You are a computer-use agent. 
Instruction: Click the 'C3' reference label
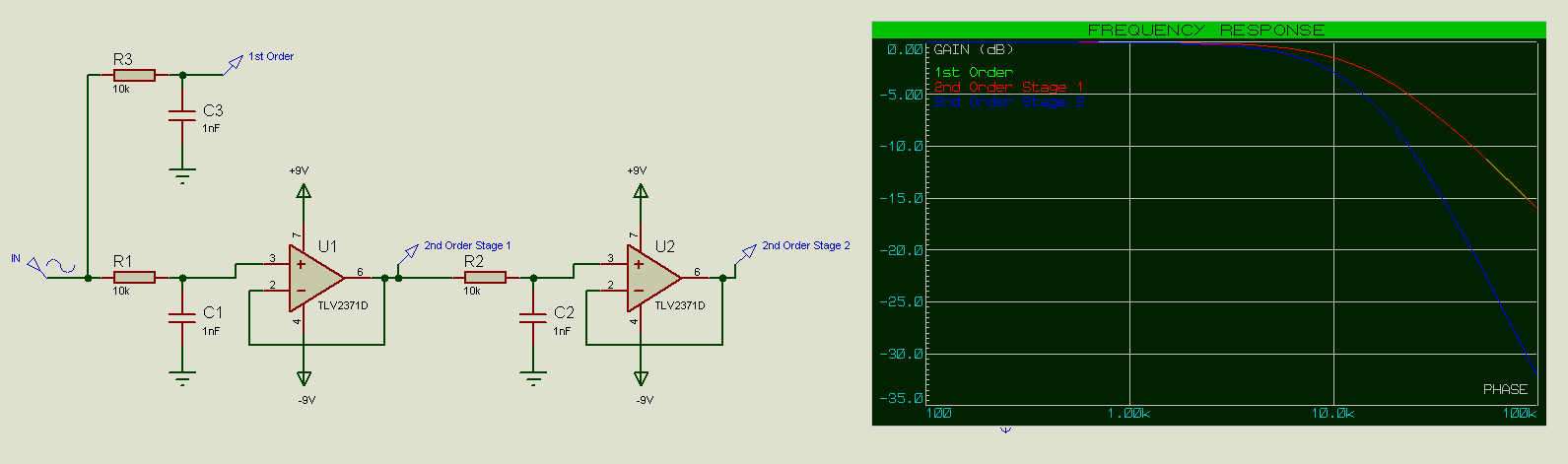pyautogui.click(x=213, y=110)
